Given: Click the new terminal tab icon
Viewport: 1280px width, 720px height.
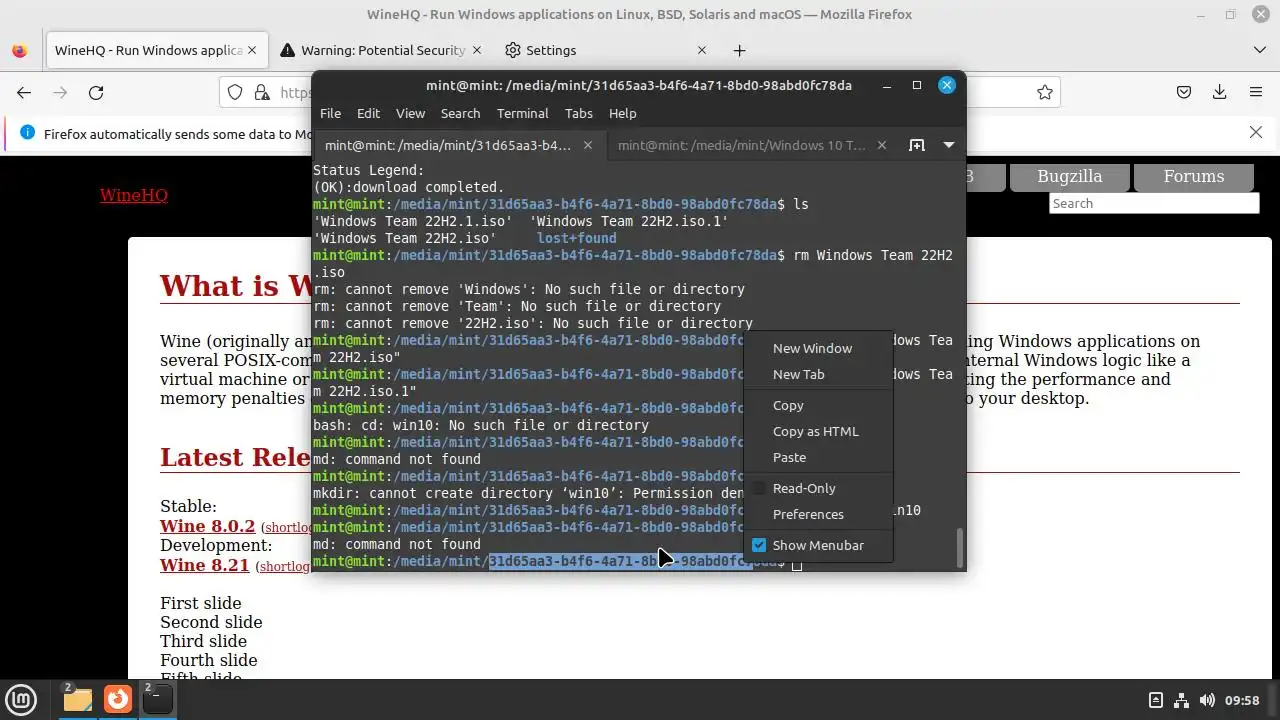Looking at the screenshot, I should coord(916,145).
